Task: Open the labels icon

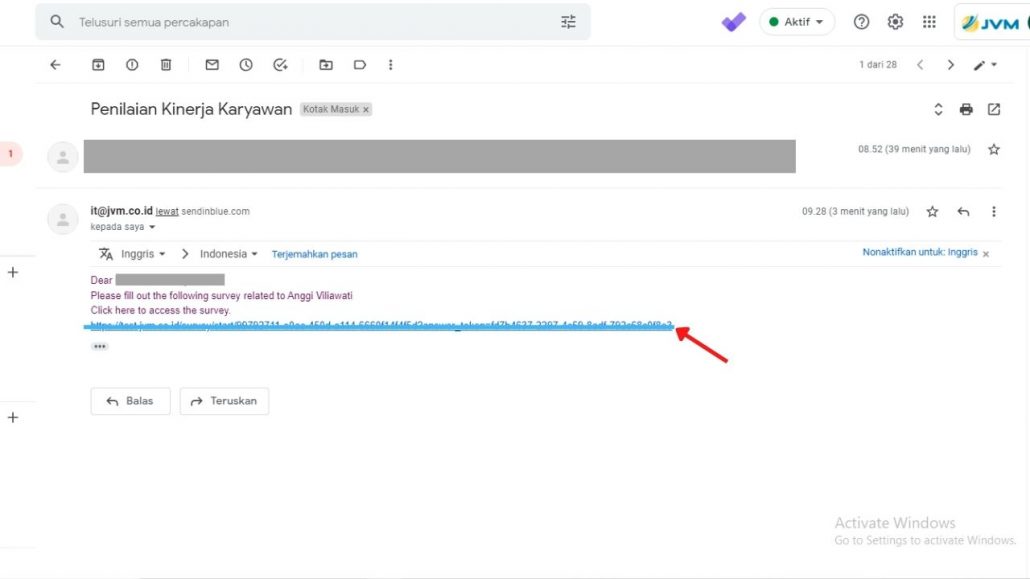Action: [x=359, y=64]
